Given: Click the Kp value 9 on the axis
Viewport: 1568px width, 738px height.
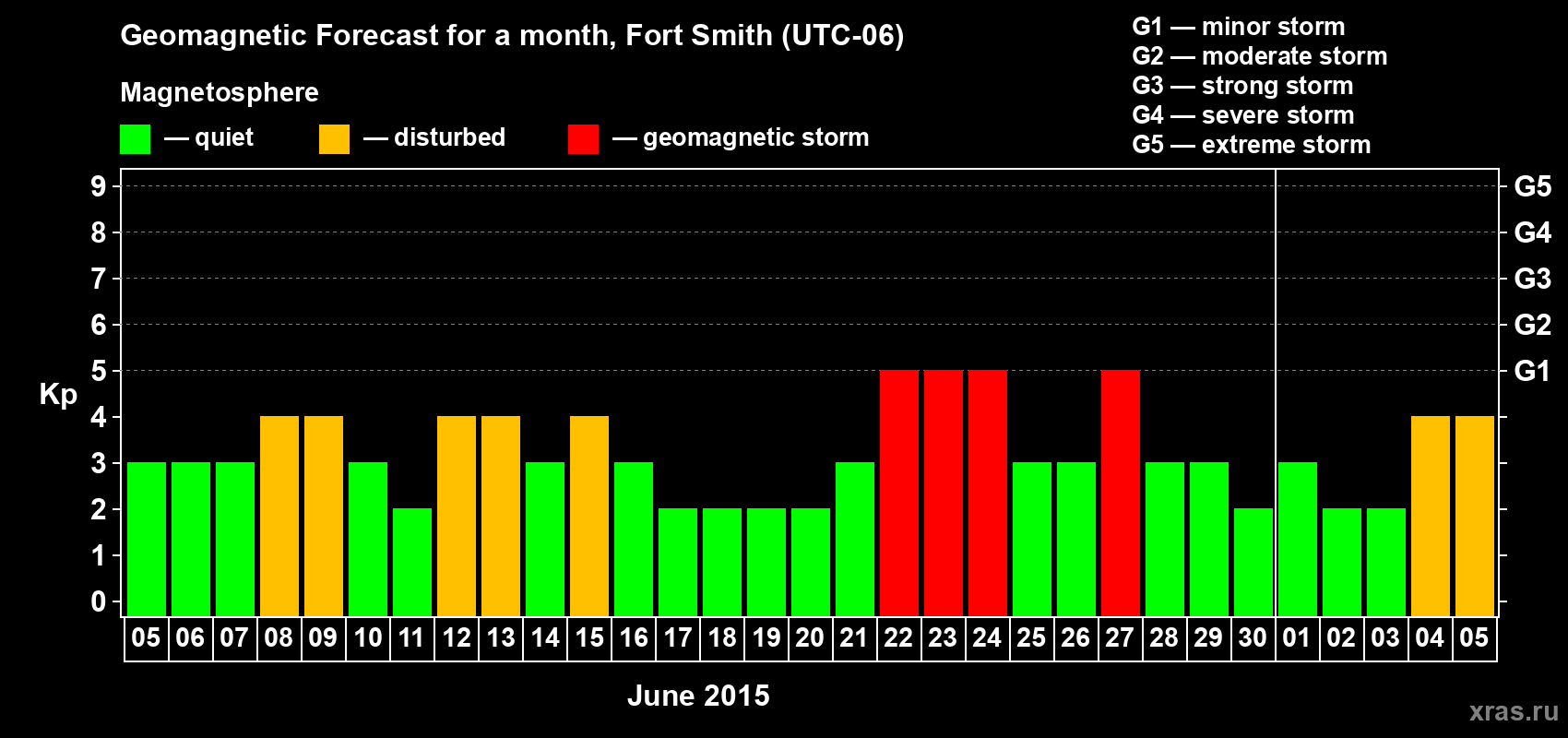Looking at the screenshot, I should (99, 186).
